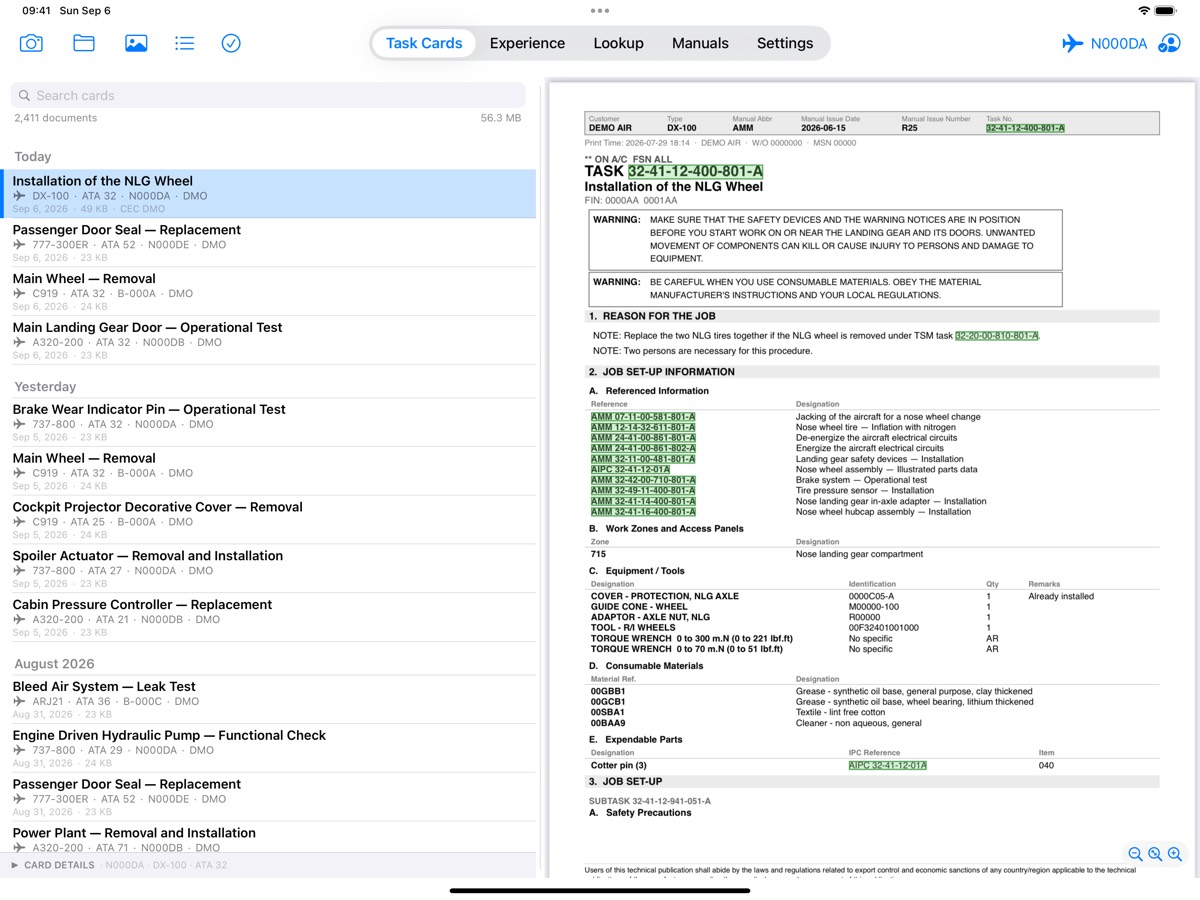Click the '2,411 documents' count text
This screenshot has height=900, width=1200.
tap(56, 118)
